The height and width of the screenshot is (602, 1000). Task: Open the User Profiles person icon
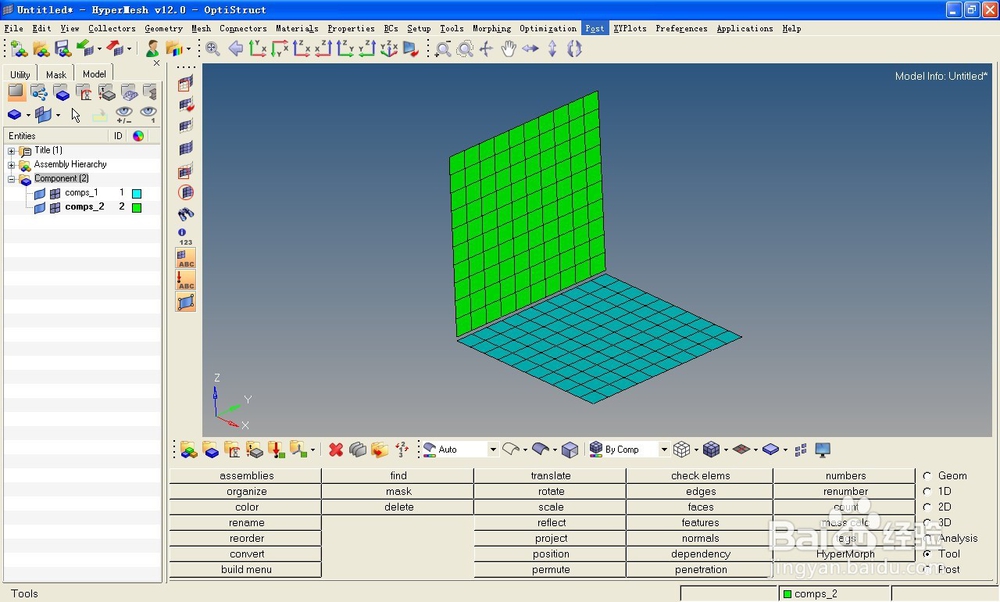pyautogui.click(x=152, y=48)
